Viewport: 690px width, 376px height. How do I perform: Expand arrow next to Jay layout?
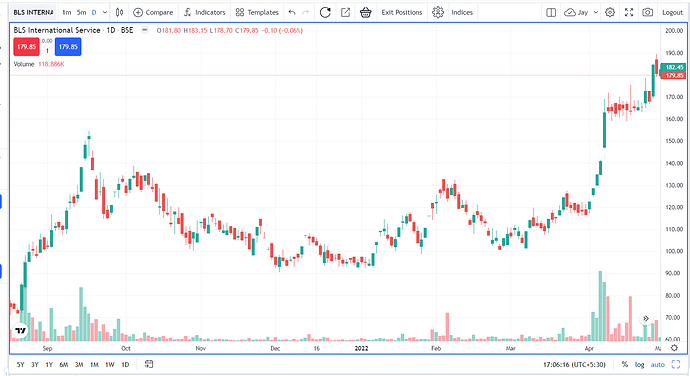[x=596, y=12]
